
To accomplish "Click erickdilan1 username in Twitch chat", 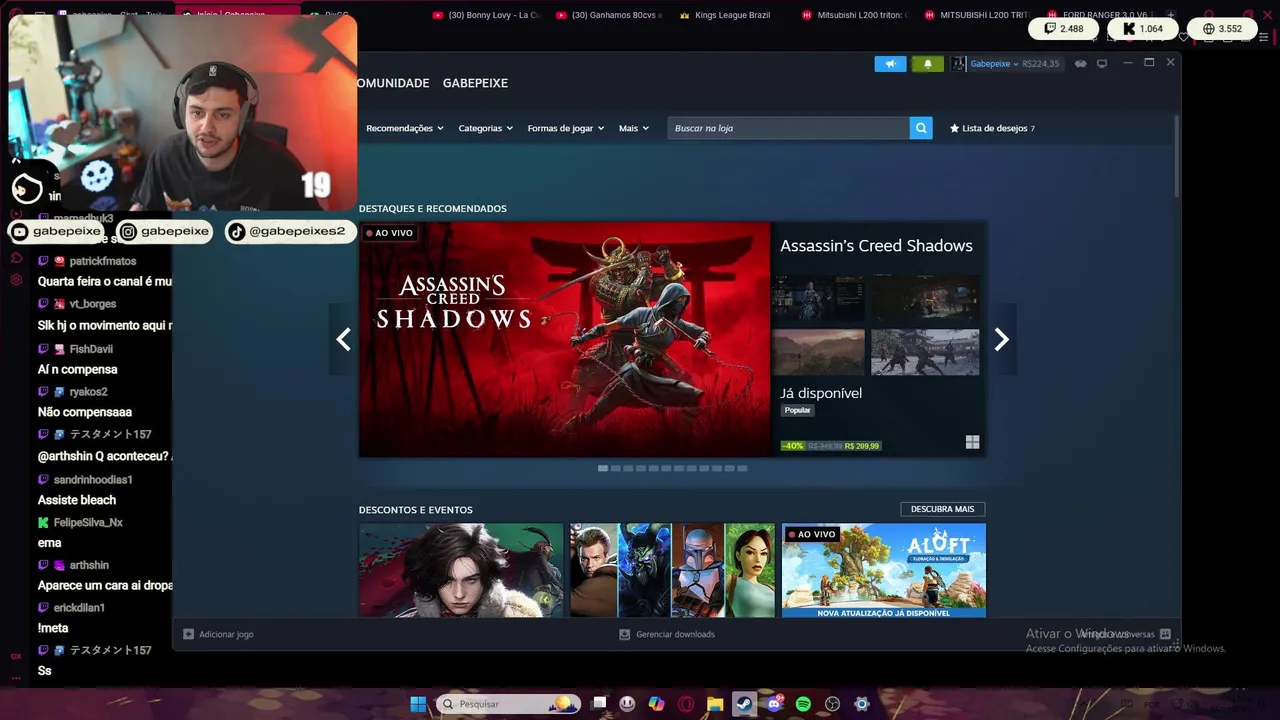I will pos(79,608).
